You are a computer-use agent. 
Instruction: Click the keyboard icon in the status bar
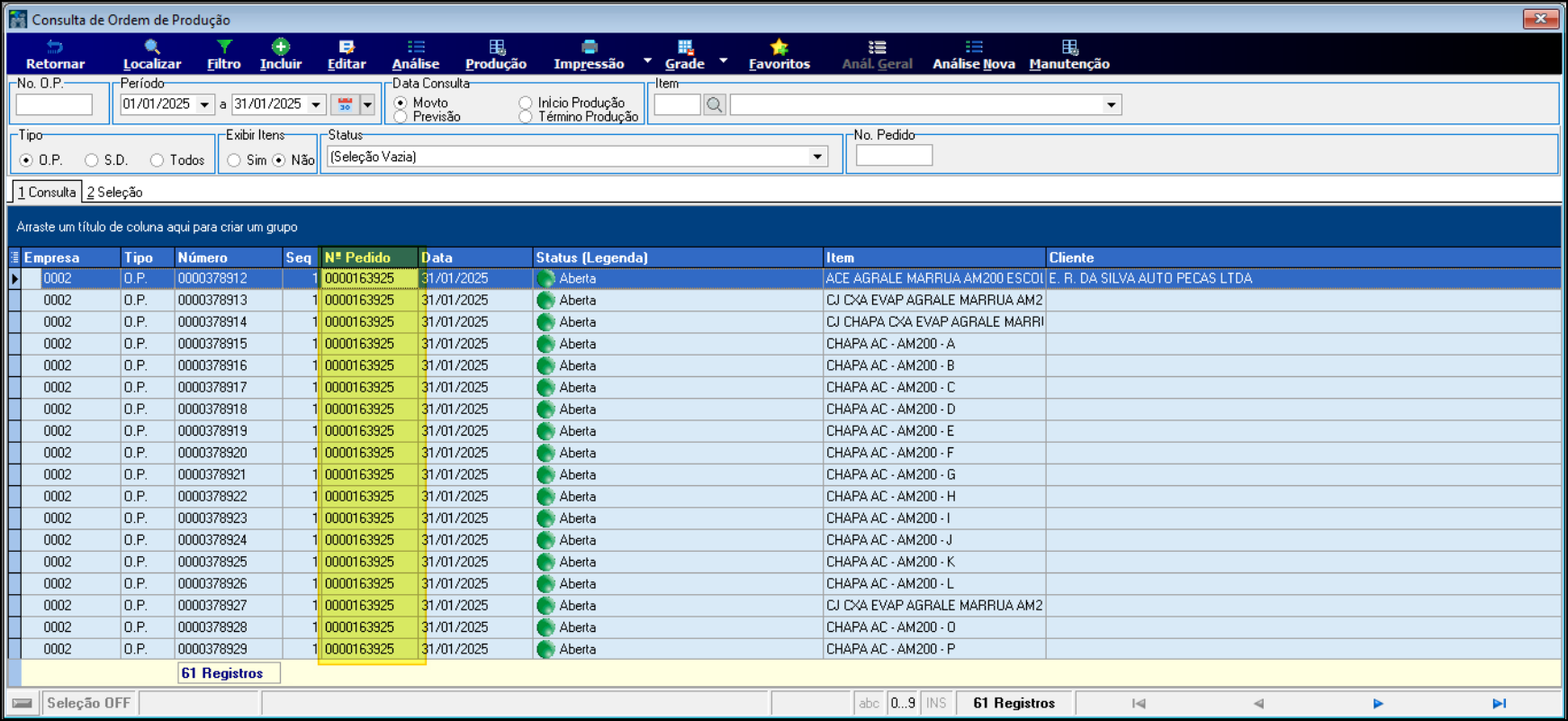pos(23,703)
